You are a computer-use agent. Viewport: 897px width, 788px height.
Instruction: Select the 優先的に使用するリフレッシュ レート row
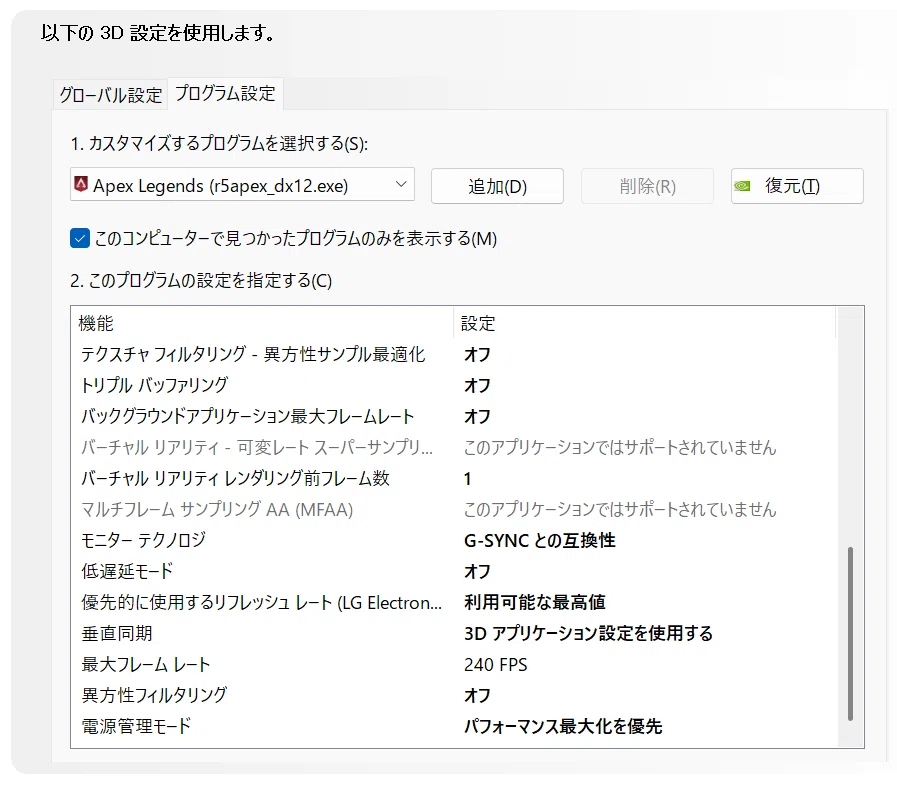[x=455, y=602]
